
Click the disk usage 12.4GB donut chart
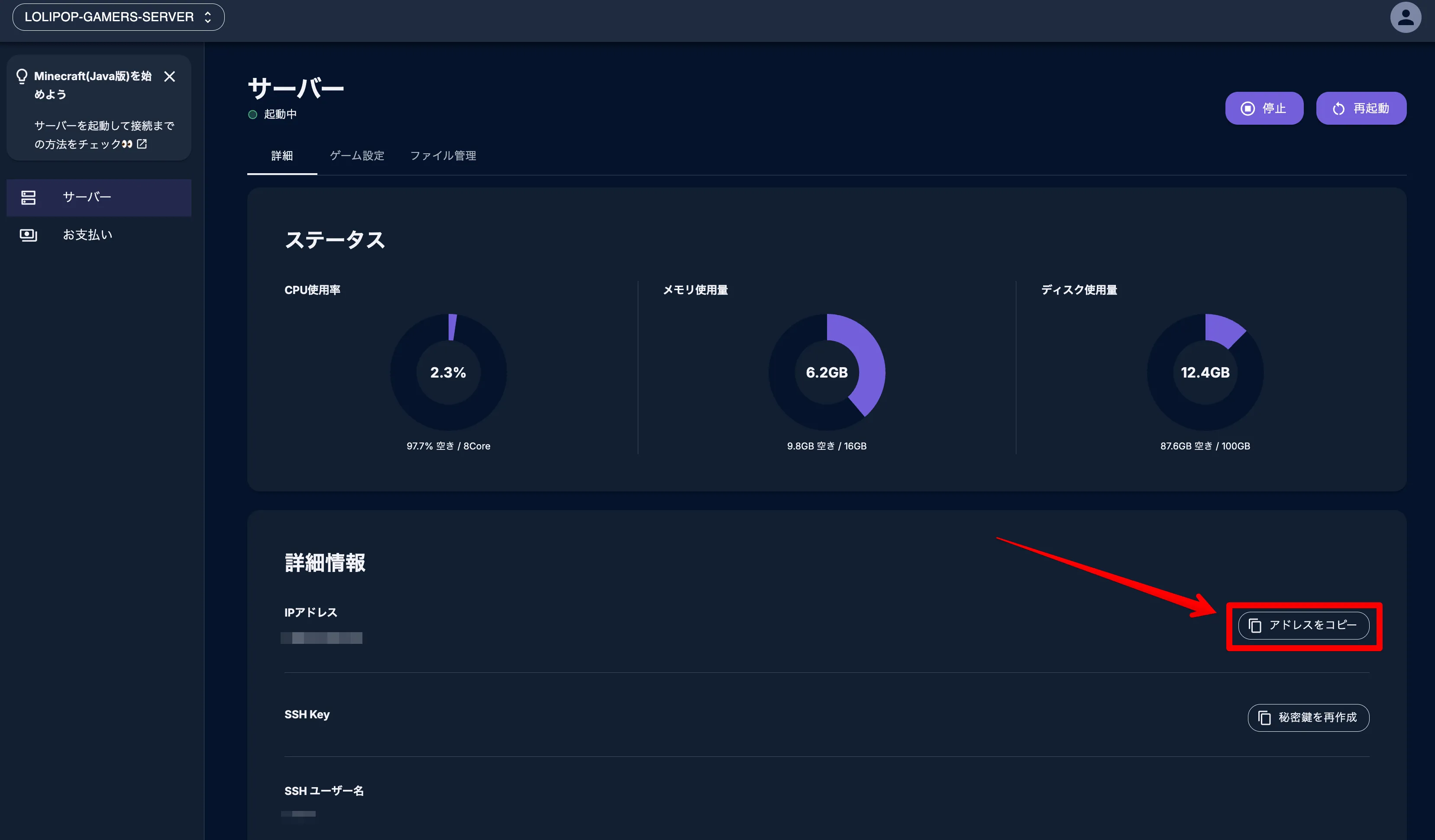click(1205, 372)
